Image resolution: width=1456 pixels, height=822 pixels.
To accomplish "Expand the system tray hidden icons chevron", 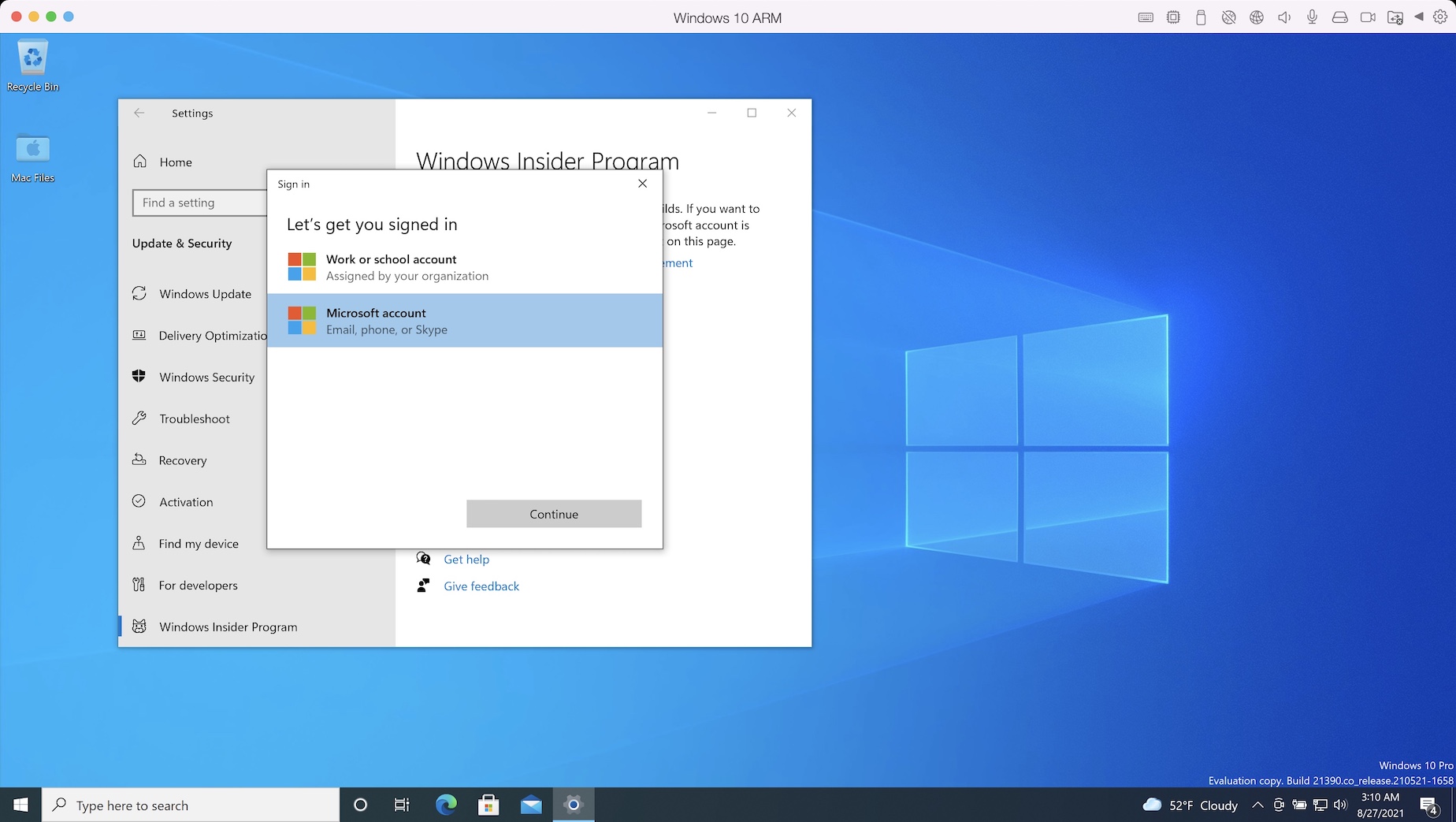I will click(1257, 805).
